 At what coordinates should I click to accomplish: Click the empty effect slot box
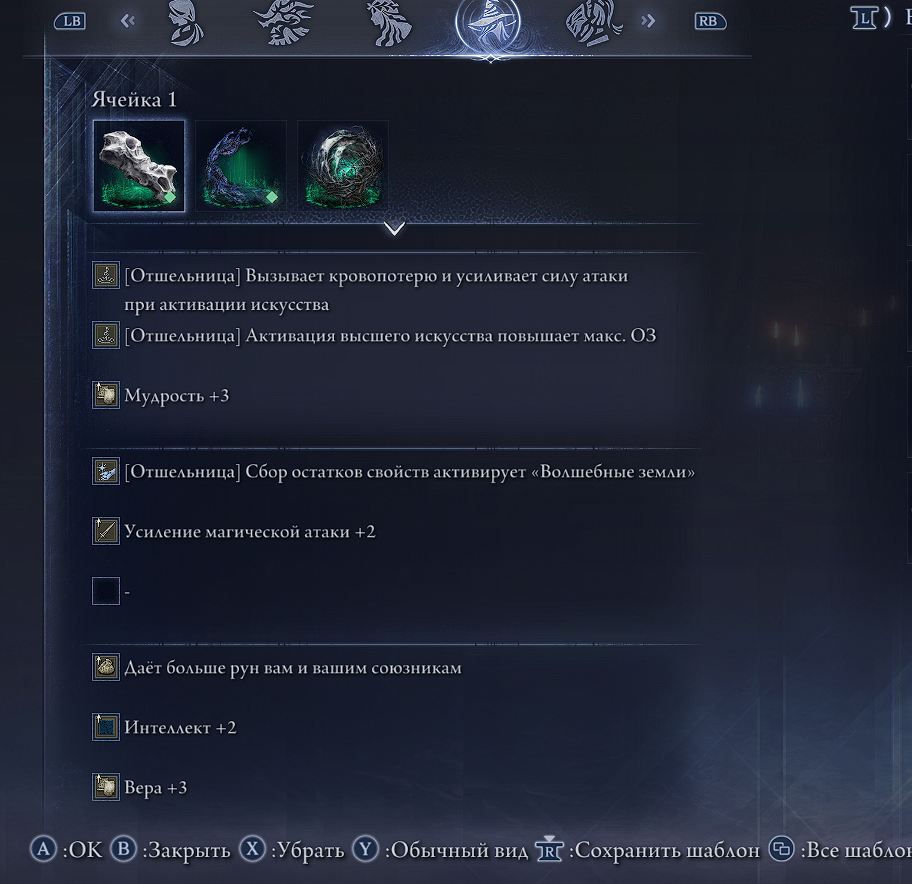point(106,591)
